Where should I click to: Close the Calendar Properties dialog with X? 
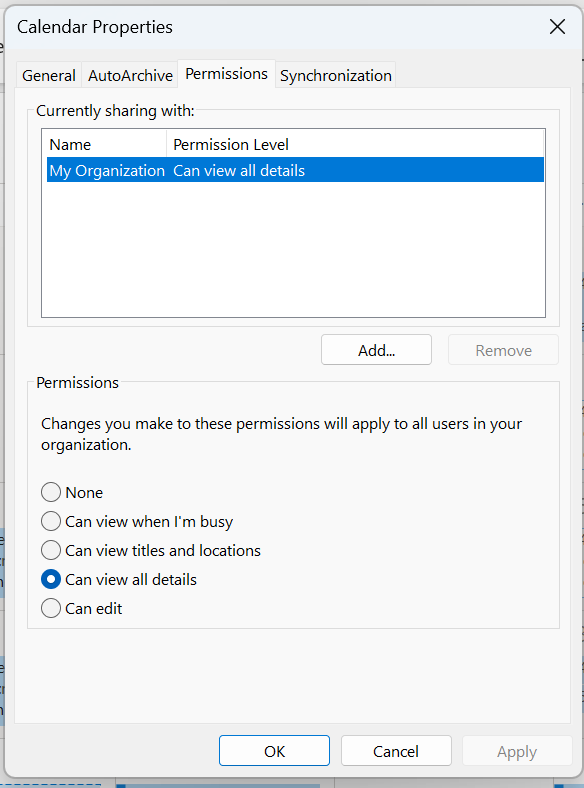pyautogui.click(x=557, y=27)
